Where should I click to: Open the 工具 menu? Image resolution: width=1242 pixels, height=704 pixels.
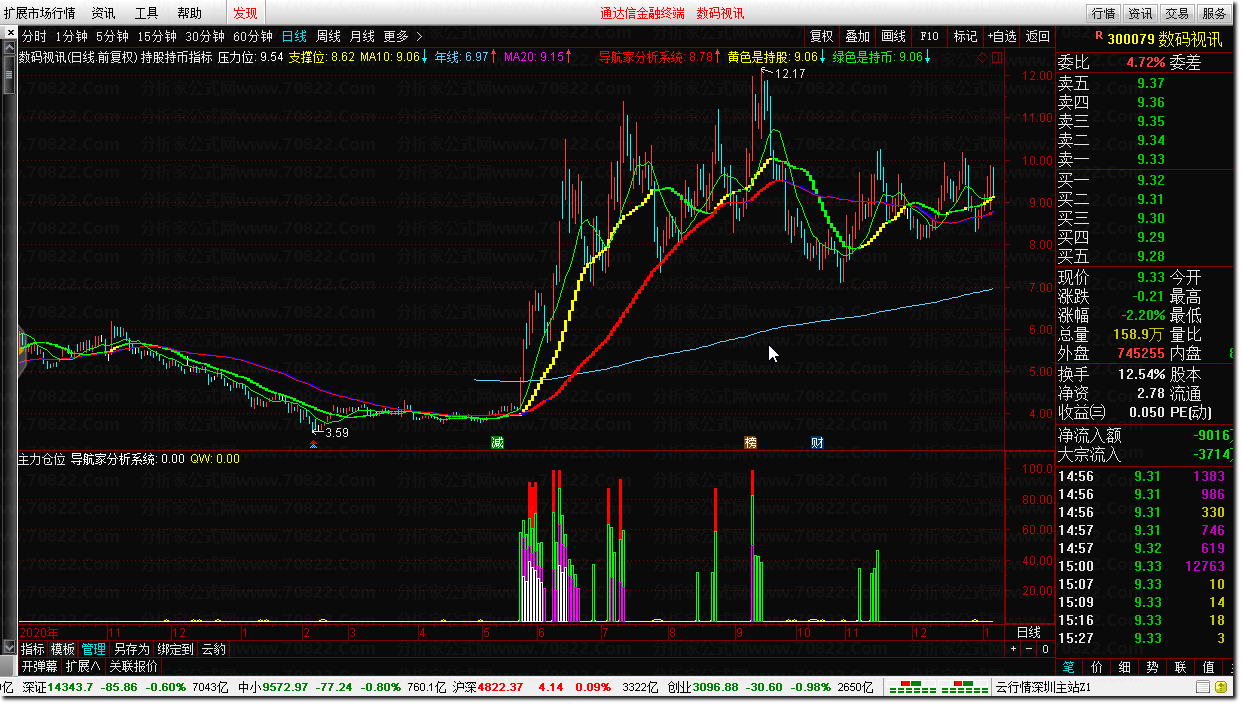coord(146,13)
